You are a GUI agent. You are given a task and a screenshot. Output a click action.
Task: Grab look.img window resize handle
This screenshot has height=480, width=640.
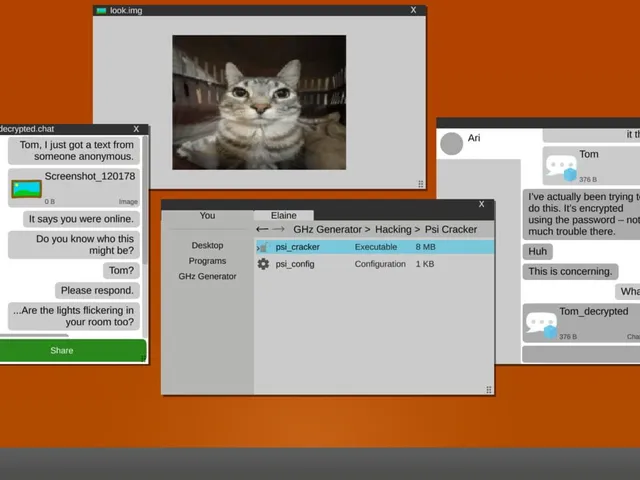420,184
